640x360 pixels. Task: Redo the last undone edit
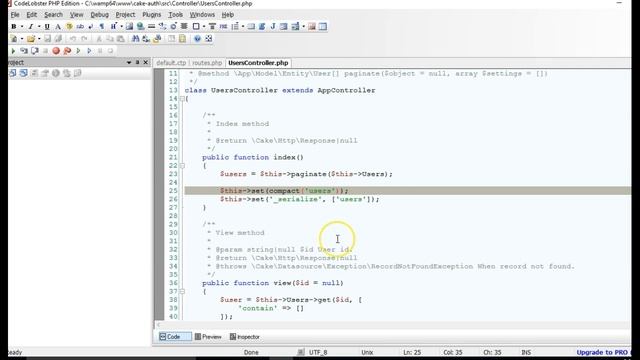tap(84, 39)
